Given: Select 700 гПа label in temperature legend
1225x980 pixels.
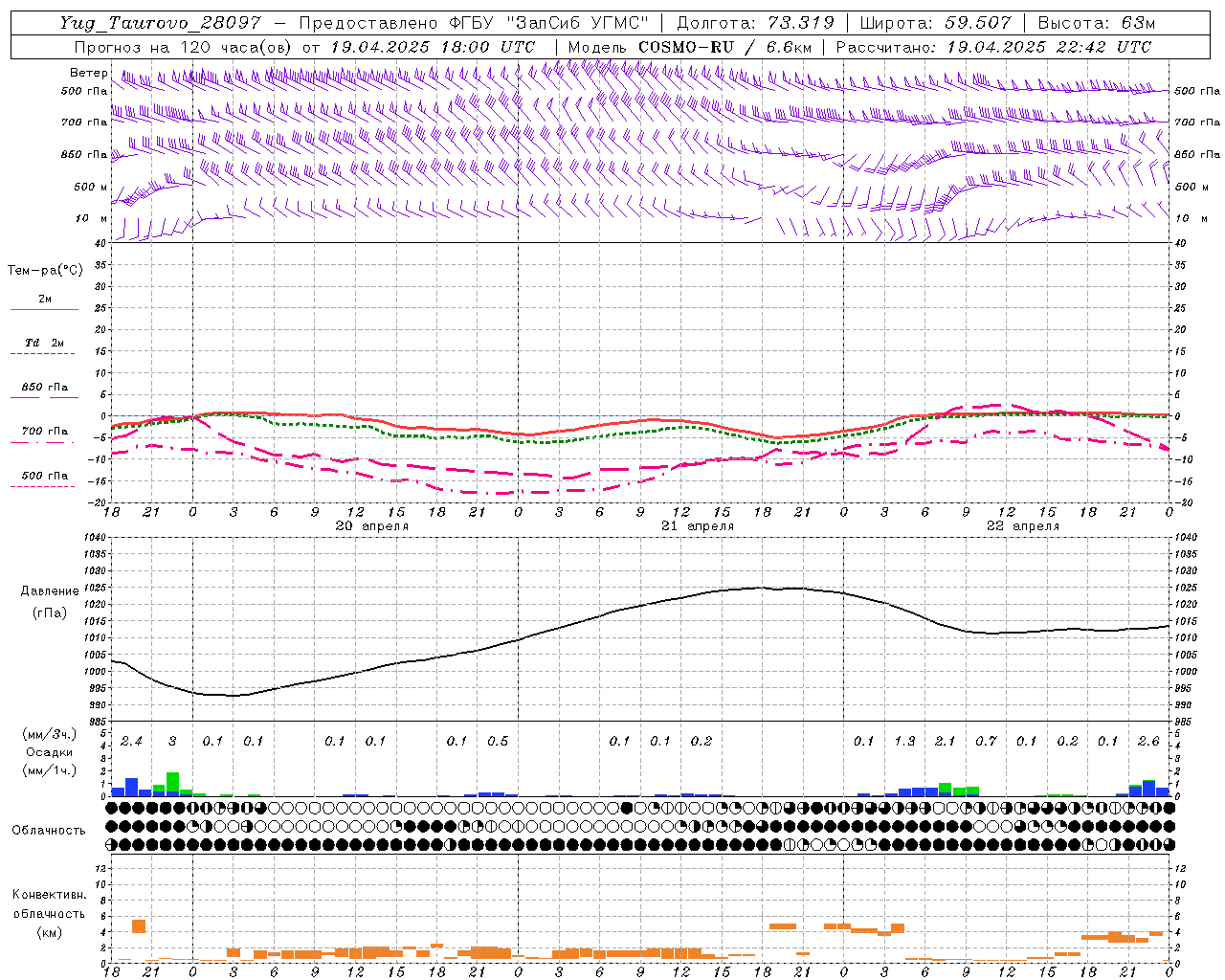Looking at the screenshot, I should pos(45,432).
